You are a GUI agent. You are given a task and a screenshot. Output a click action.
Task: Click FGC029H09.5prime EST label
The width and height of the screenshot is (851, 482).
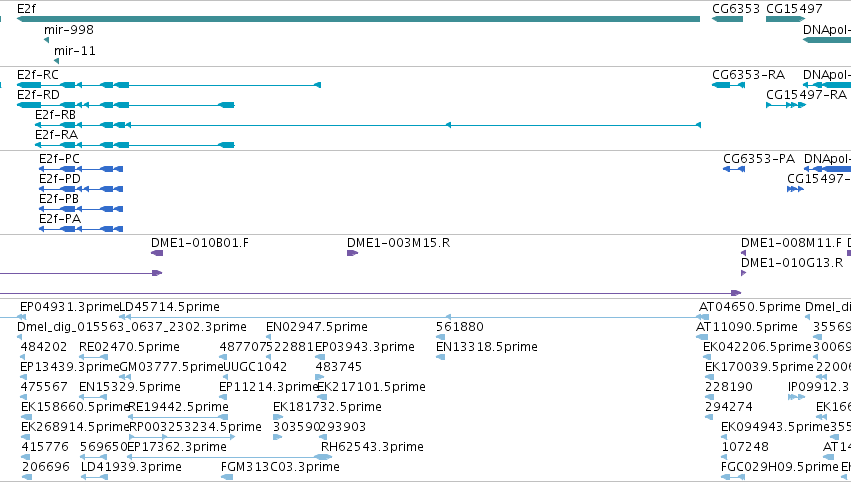780,467
